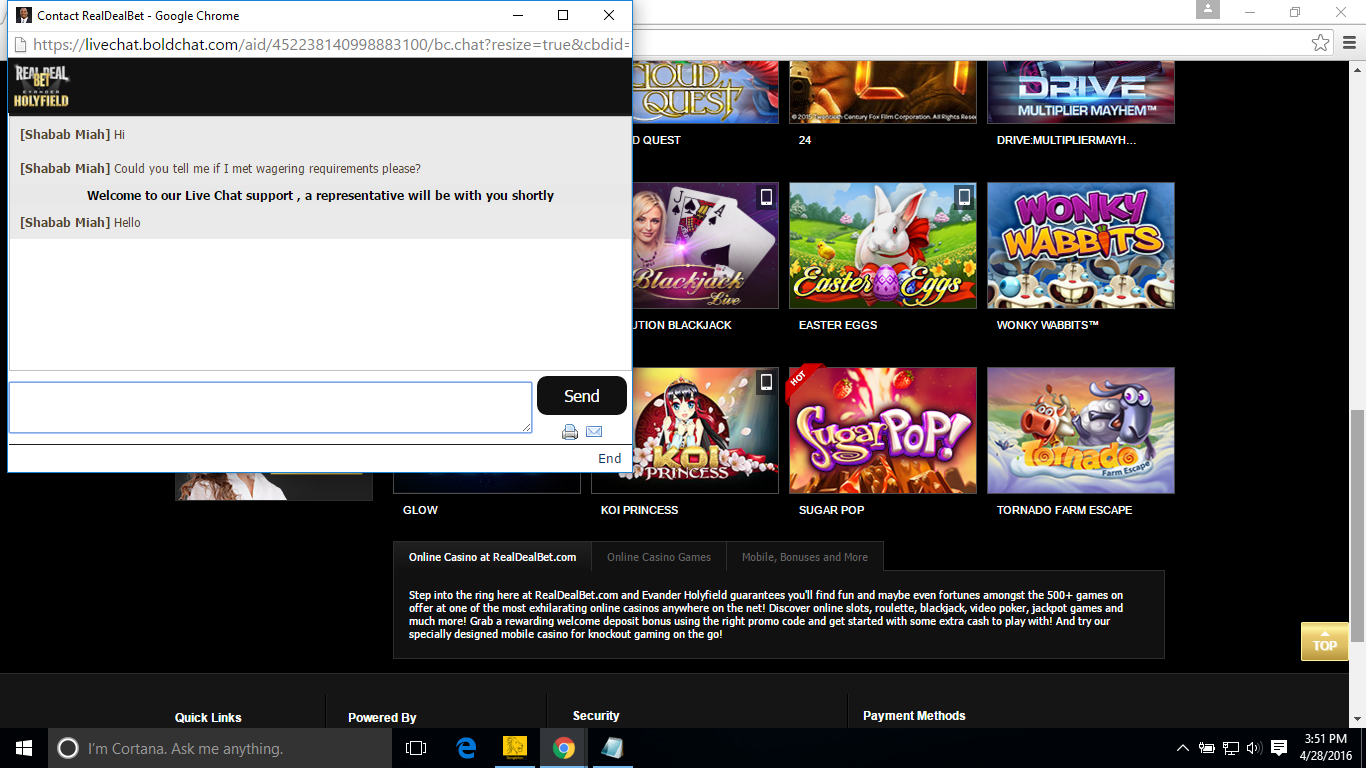
Task: Open the game title link labeled 24
Action: pyautogui.click(x=805, y=140)
